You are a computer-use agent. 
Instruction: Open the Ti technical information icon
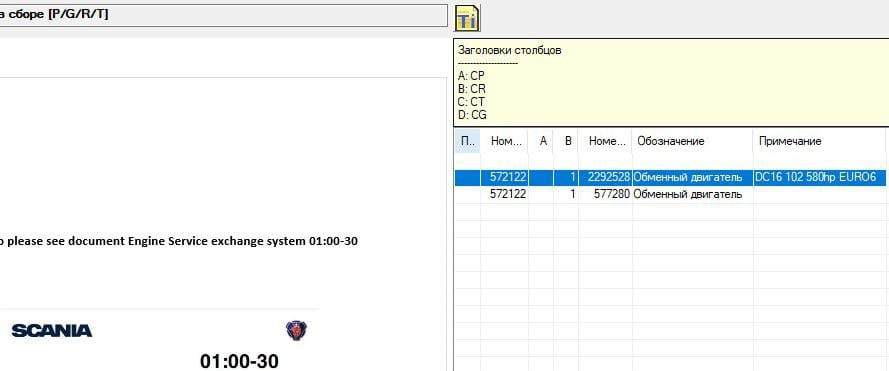[x=468, y=18]
